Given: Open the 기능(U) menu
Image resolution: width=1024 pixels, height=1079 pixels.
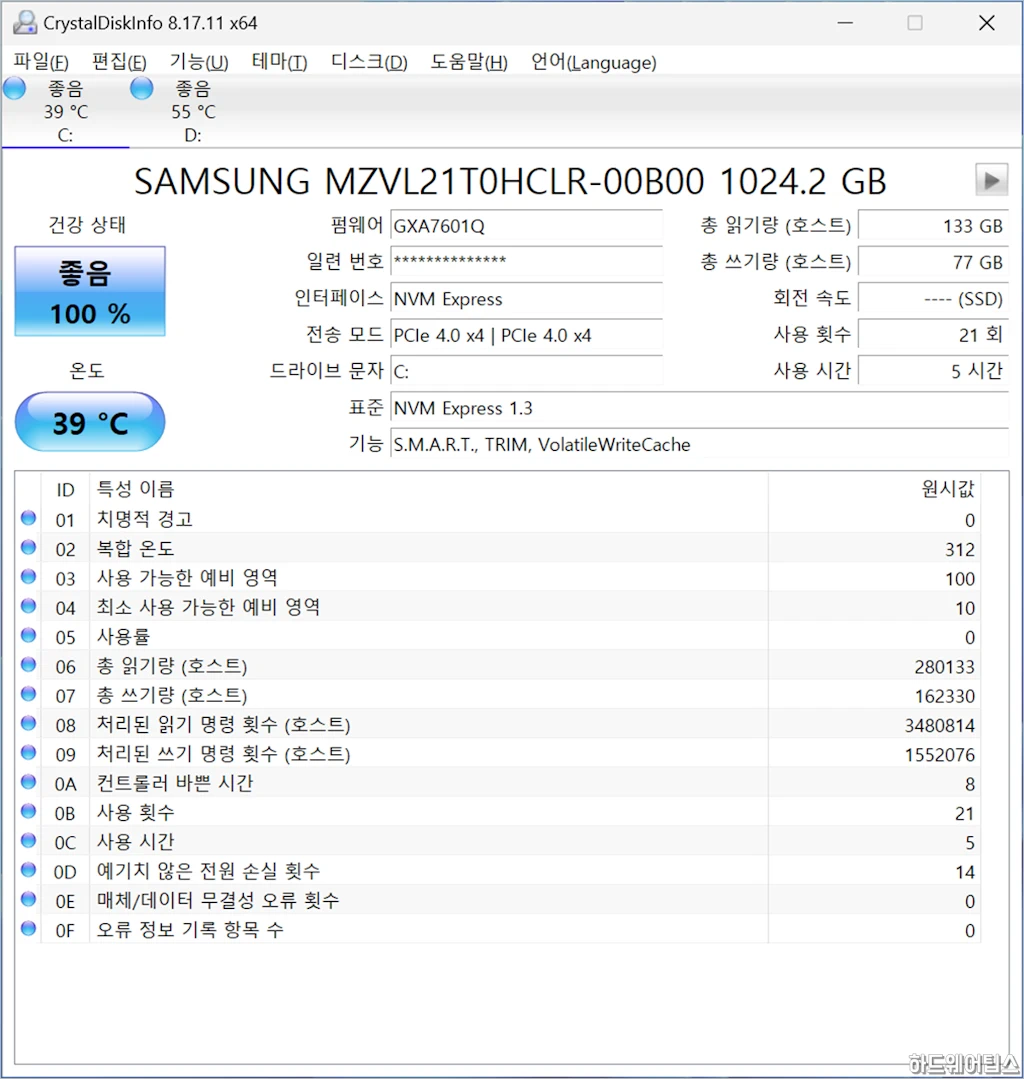Looking at the screenshot, I should point(199,62).
